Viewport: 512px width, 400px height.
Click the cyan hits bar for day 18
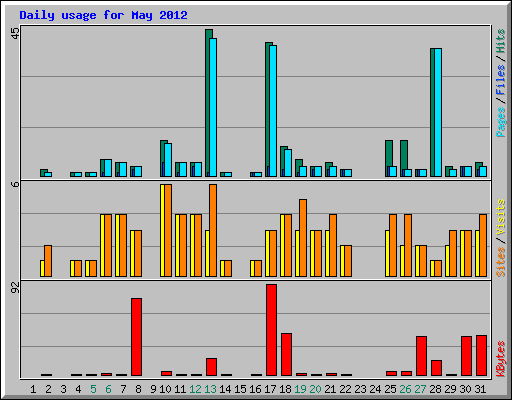[x=288, y=163]
